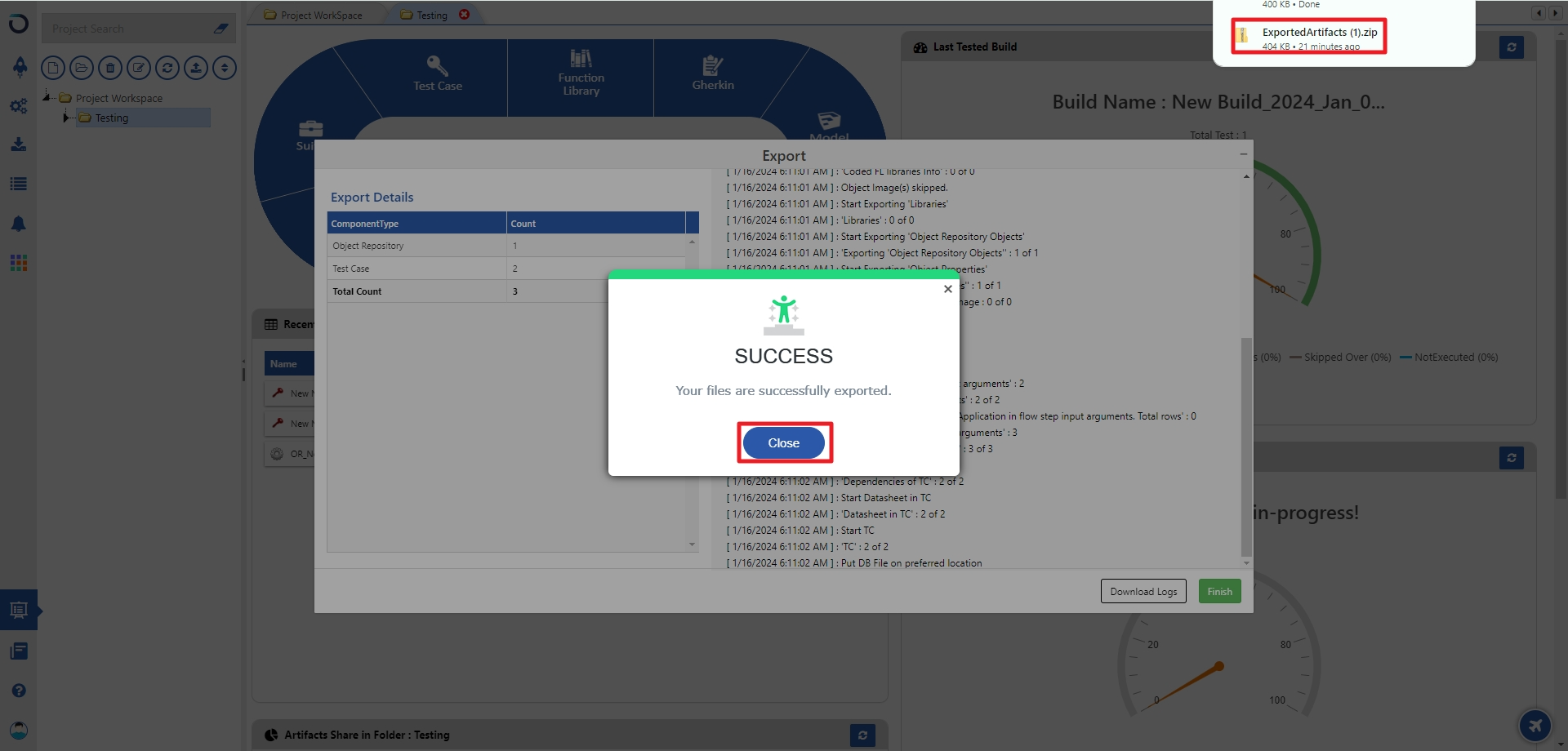
Task: Click the Test Case key icon
Action: (437, 65)
